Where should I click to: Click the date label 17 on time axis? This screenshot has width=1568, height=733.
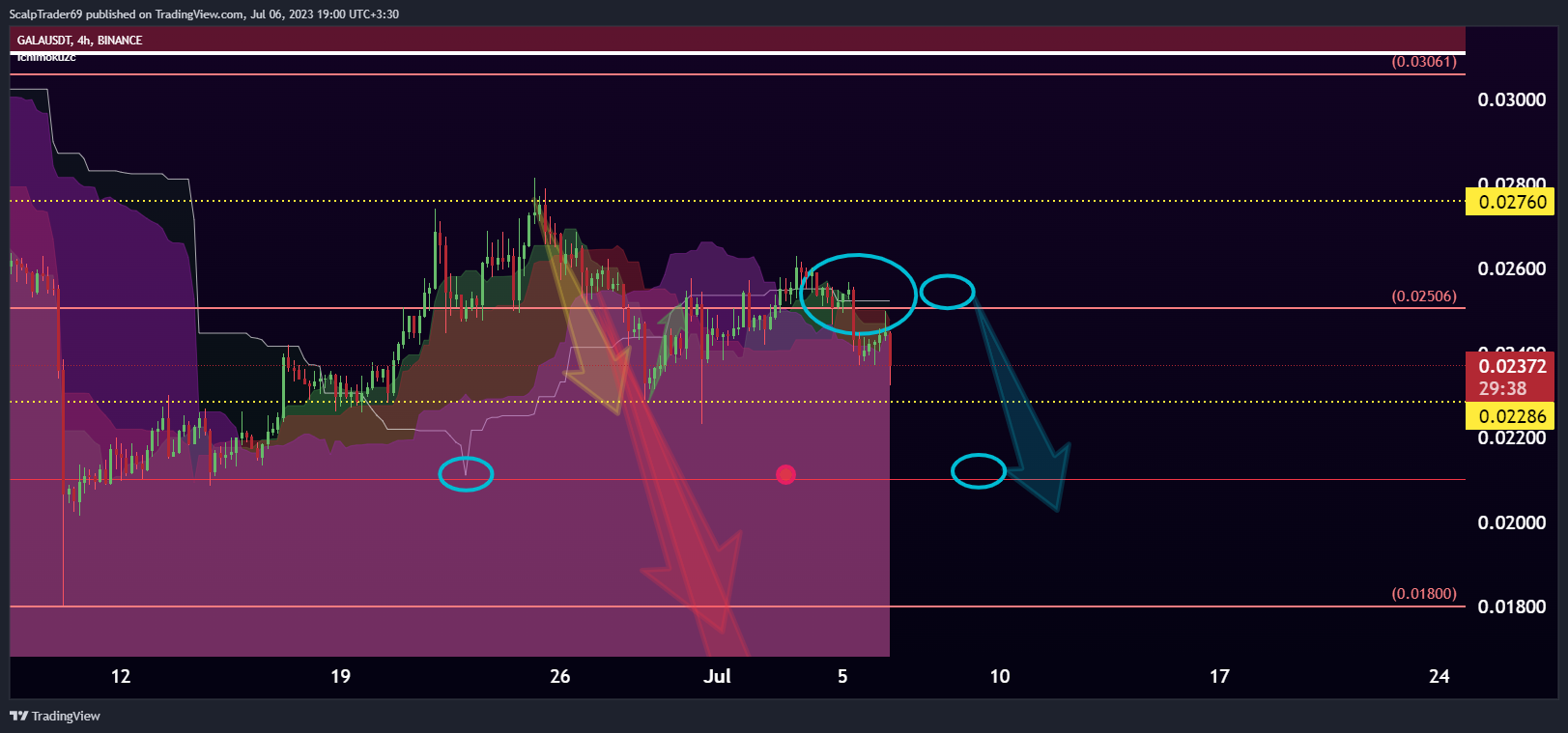click(x=1219, y=676)
